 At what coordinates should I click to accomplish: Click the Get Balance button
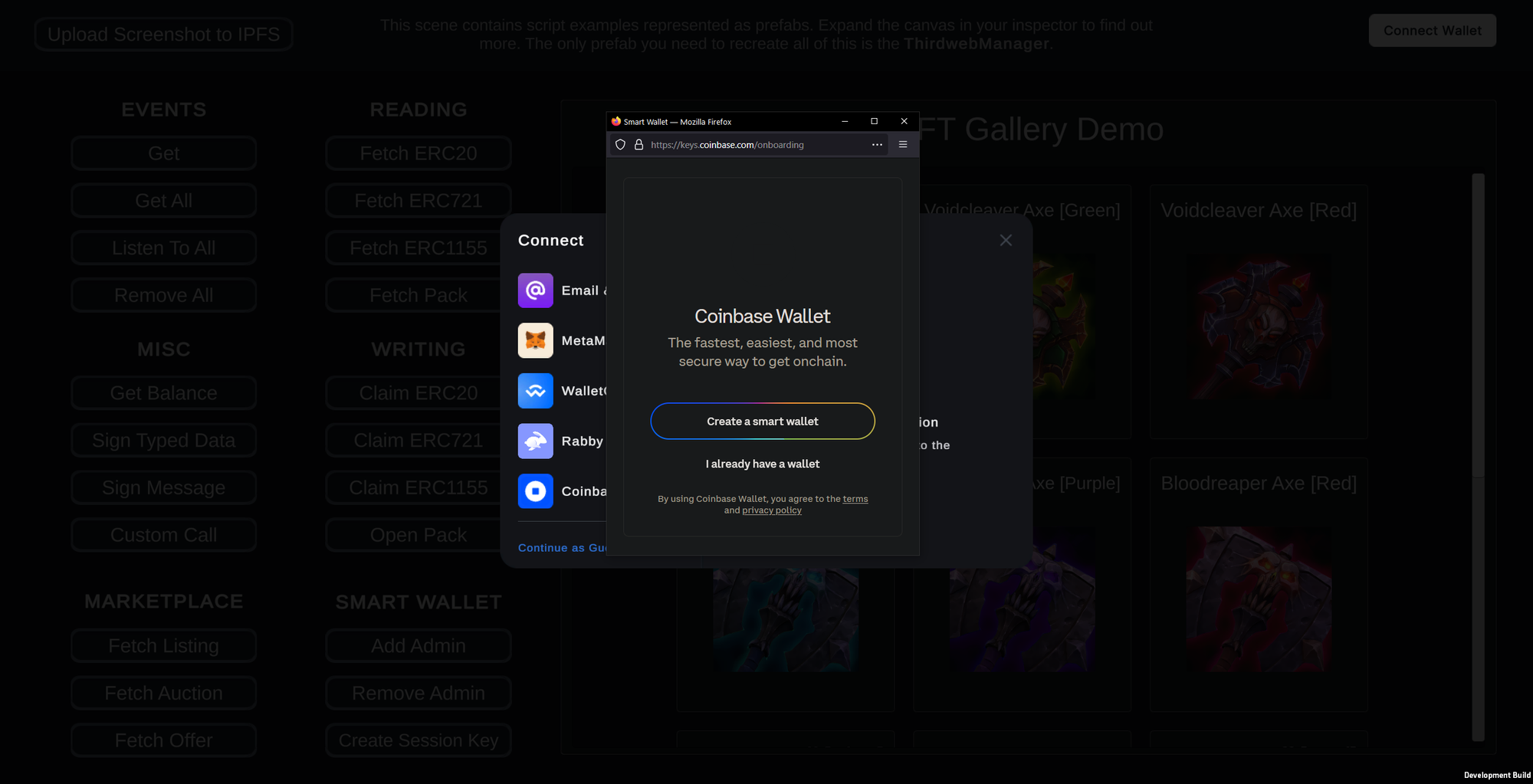pyautogui.click(x=163, y=393)
